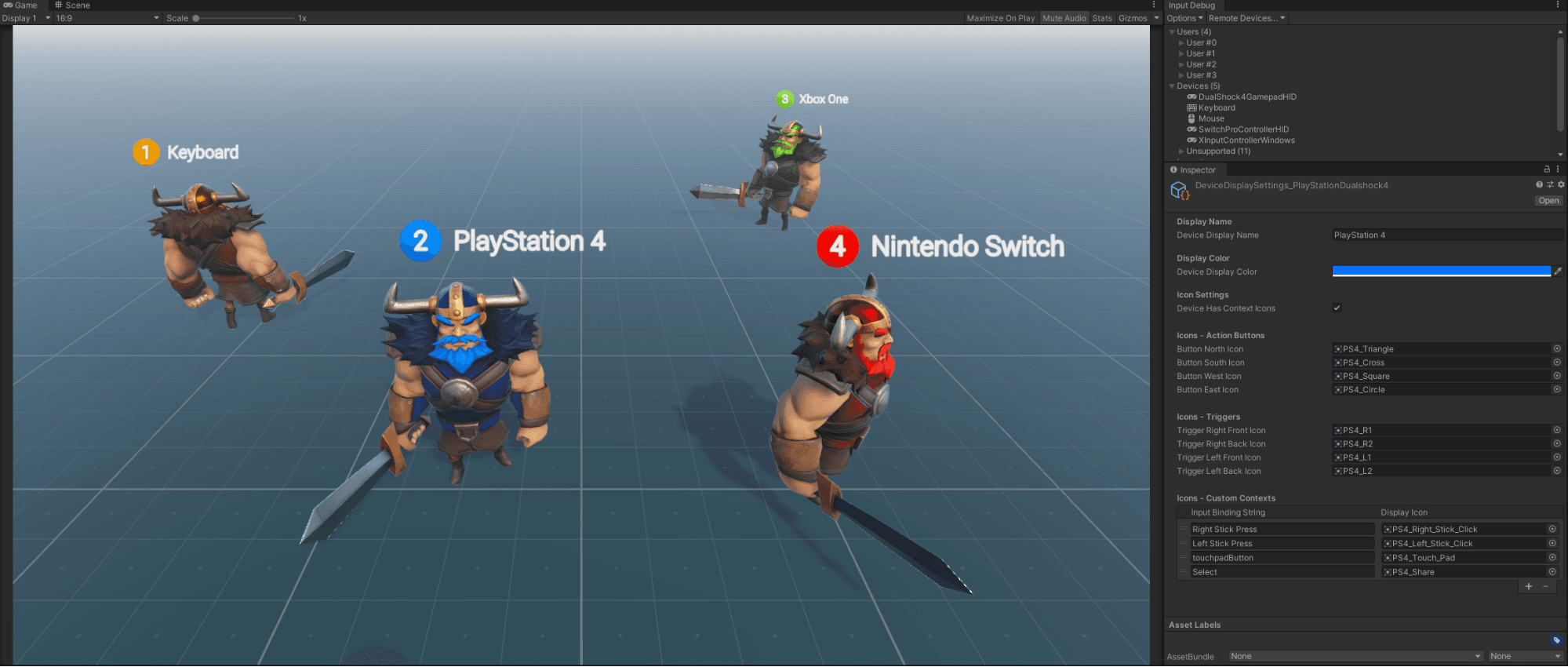This screenshot has width=1568, height=667.
Task: Click the Inspector help question-mark icon
Action: [1539, 184]
